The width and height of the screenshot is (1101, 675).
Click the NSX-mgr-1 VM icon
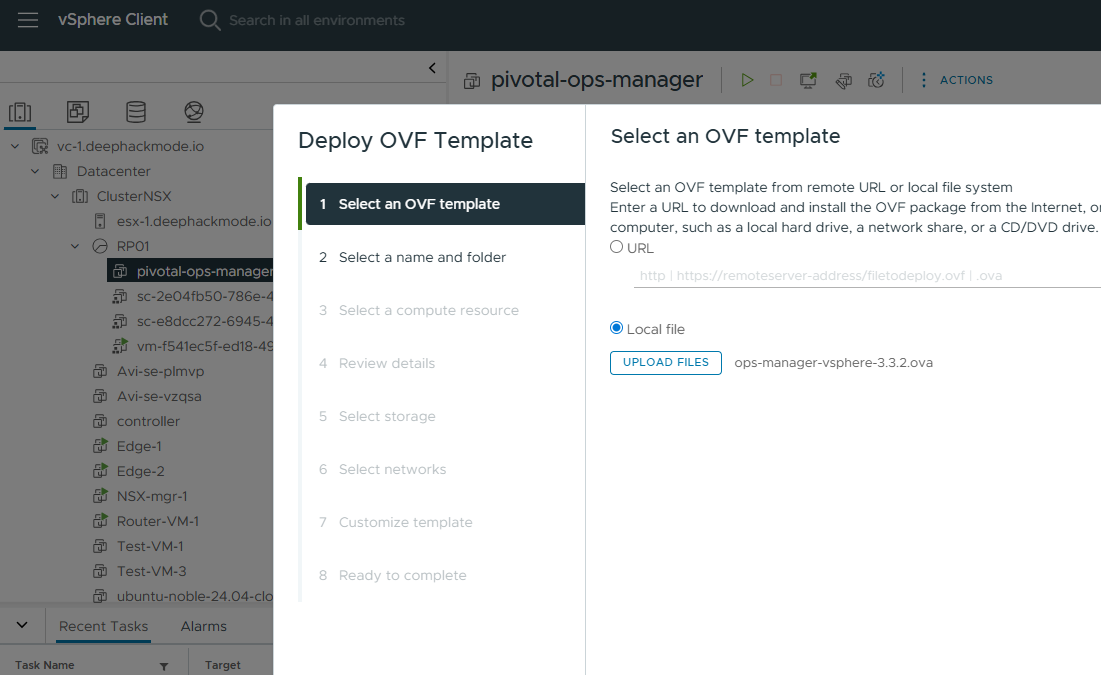tap(100, 496)
